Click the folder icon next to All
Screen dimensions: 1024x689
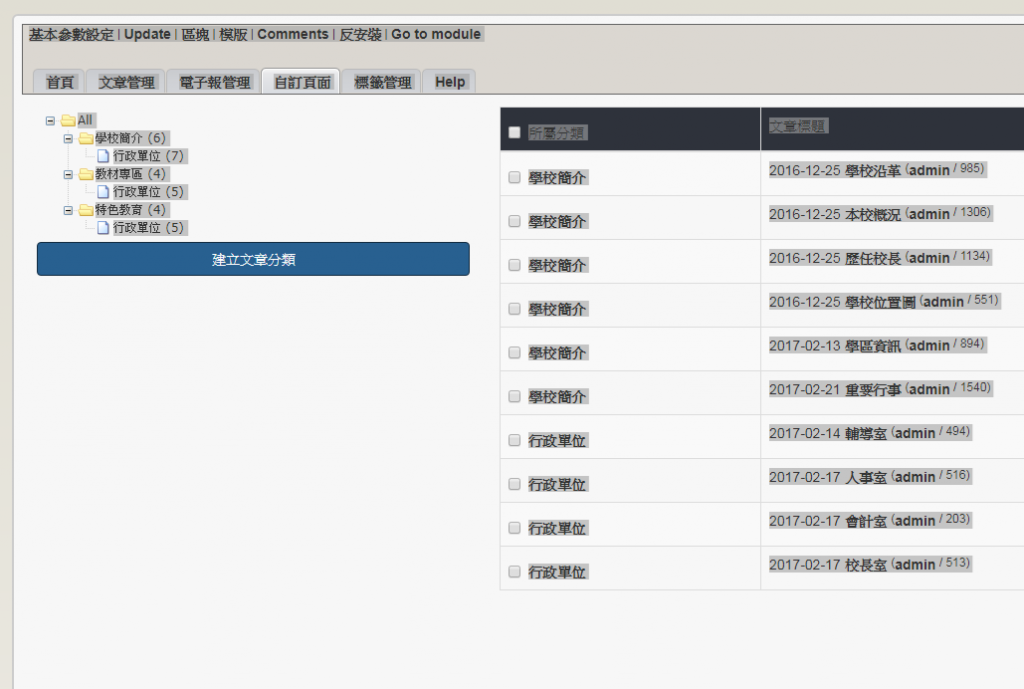[68, 121]
